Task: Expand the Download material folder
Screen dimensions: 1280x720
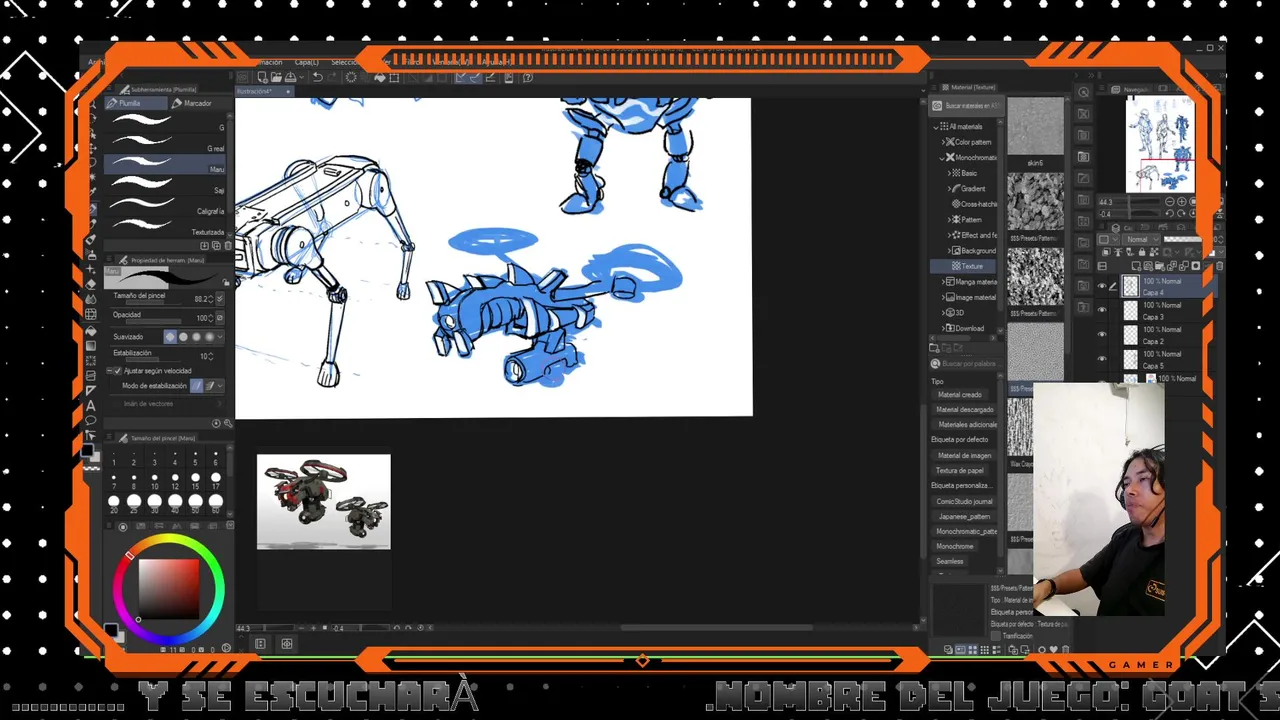Action: click(x=944, y=328)
